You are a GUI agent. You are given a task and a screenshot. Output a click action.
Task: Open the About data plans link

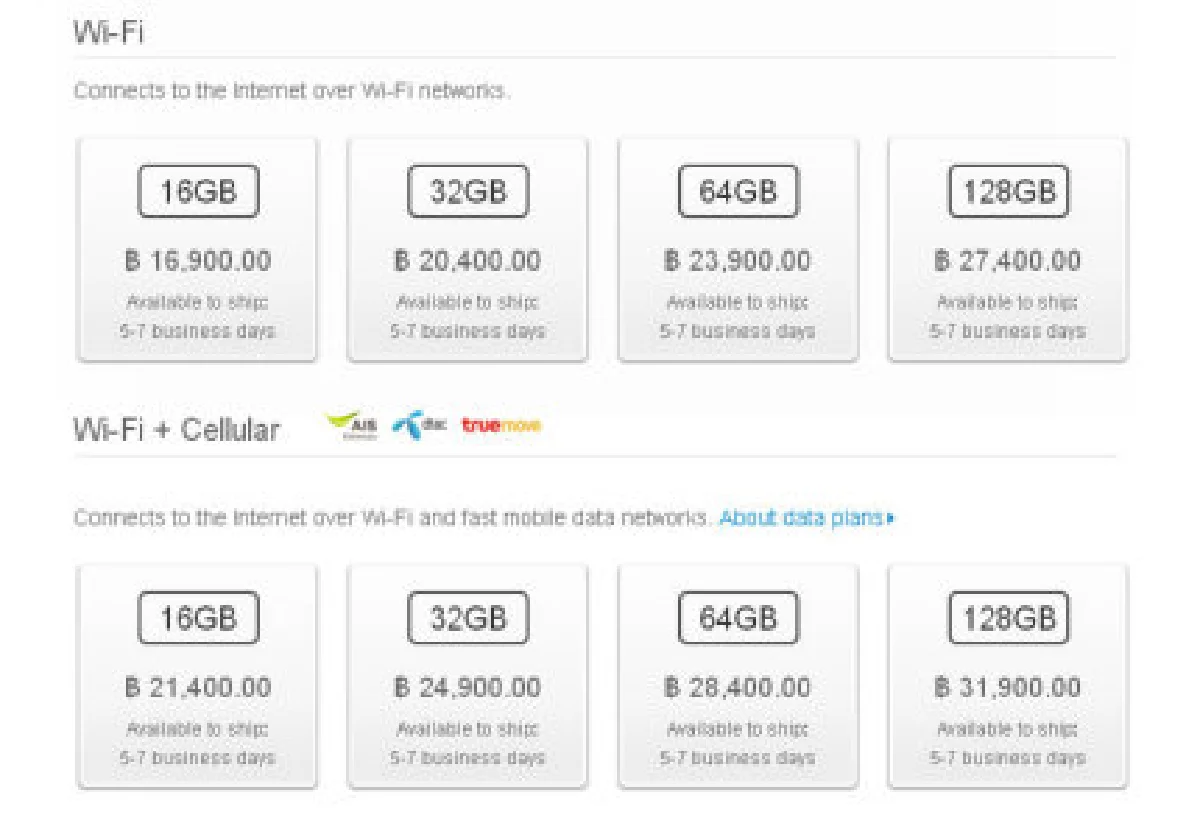point(805,518)
